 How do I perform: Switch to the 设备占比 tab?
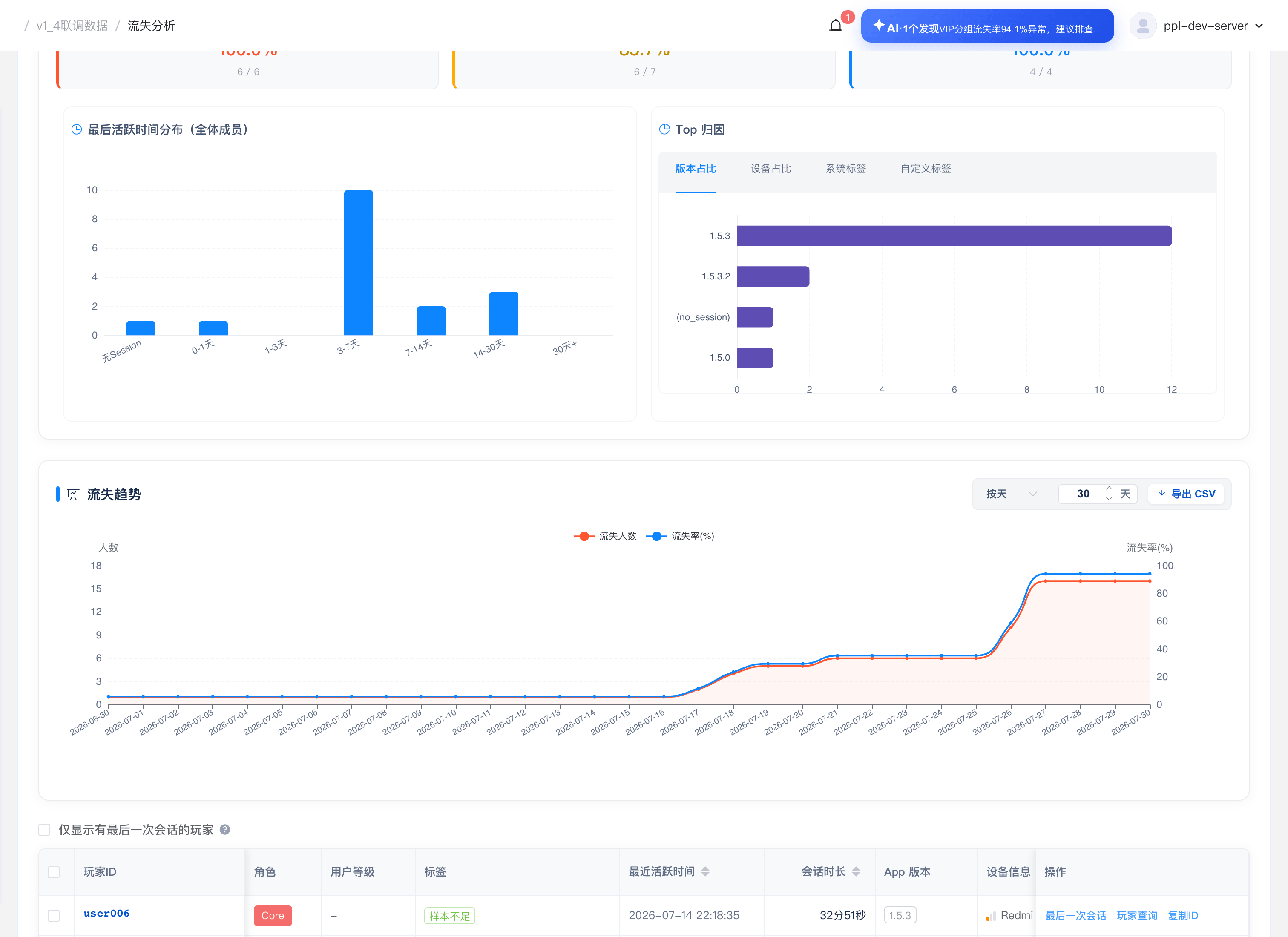(x=770, y=169)
